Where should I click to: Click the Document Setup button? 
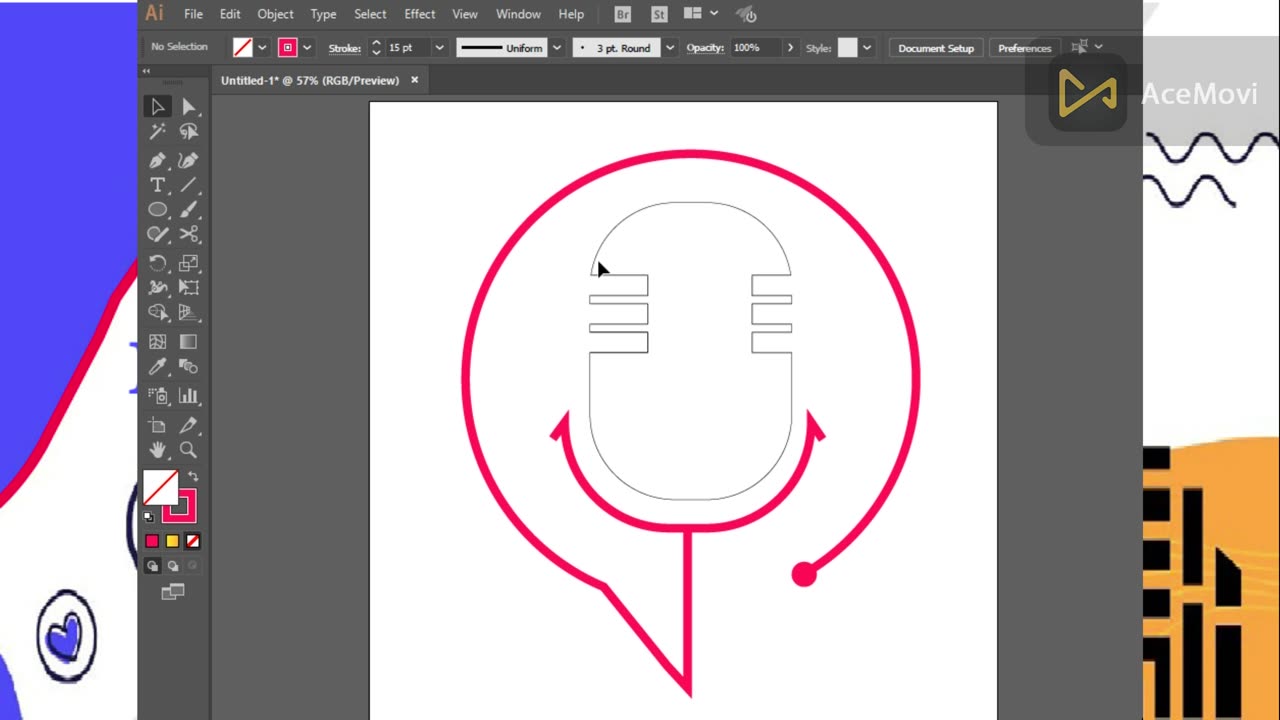(936, 48)
